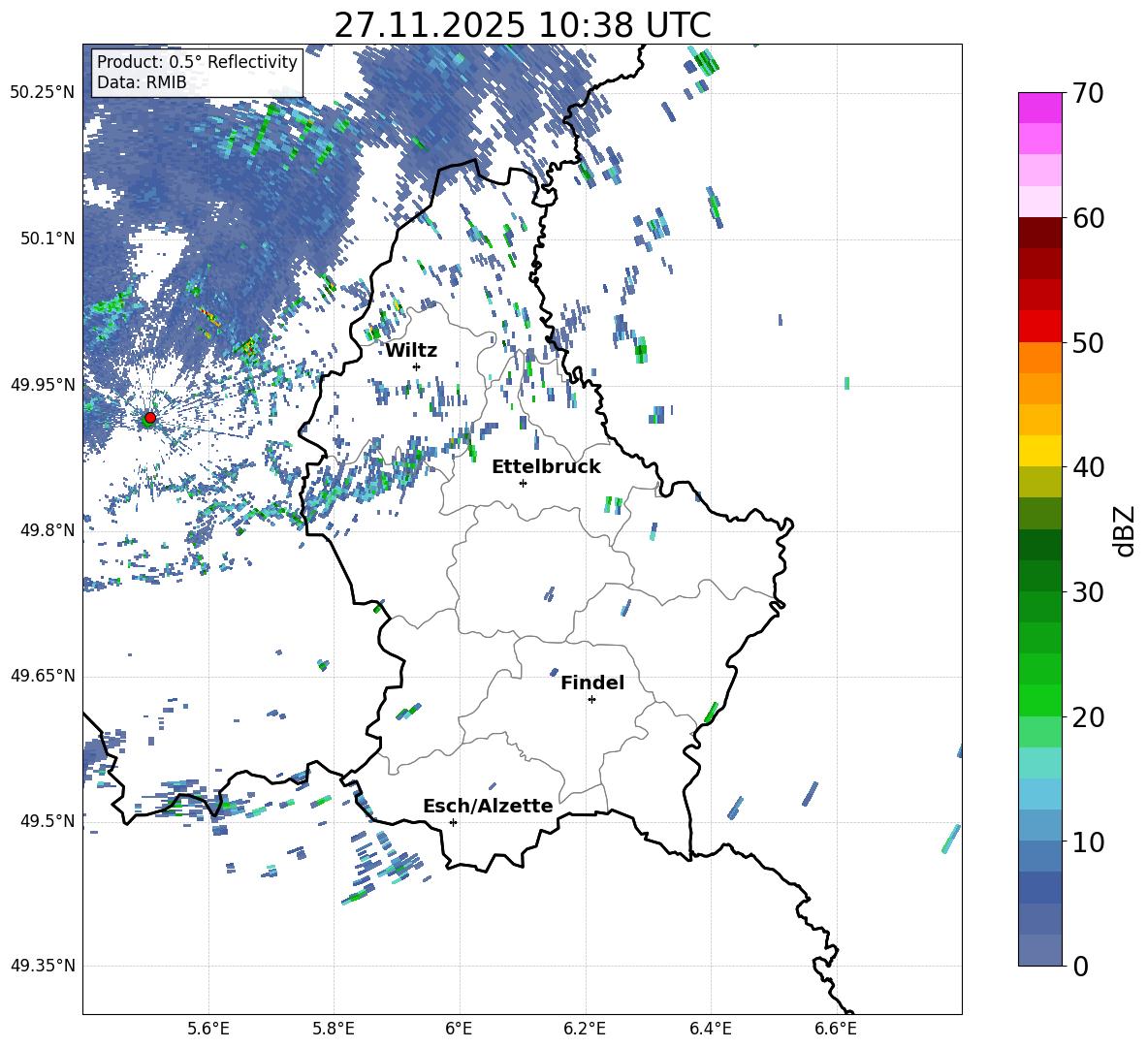Click the '6.2°E' longitude label

pos(585,1030)
